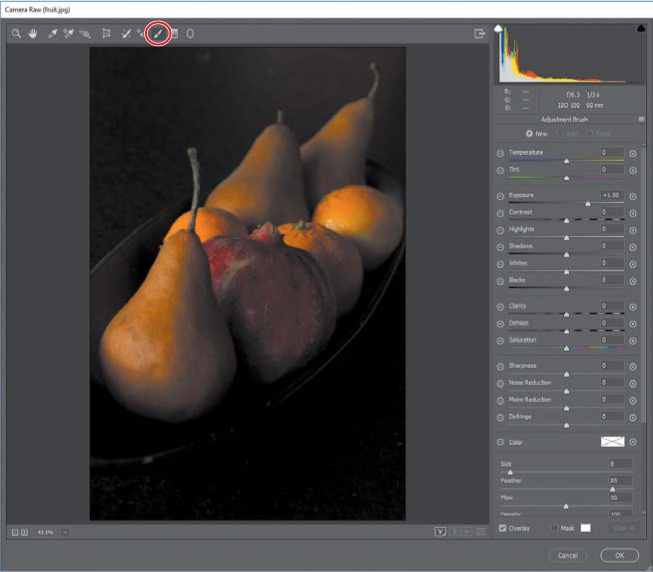Open the Color swatch picker

[611, 441]
